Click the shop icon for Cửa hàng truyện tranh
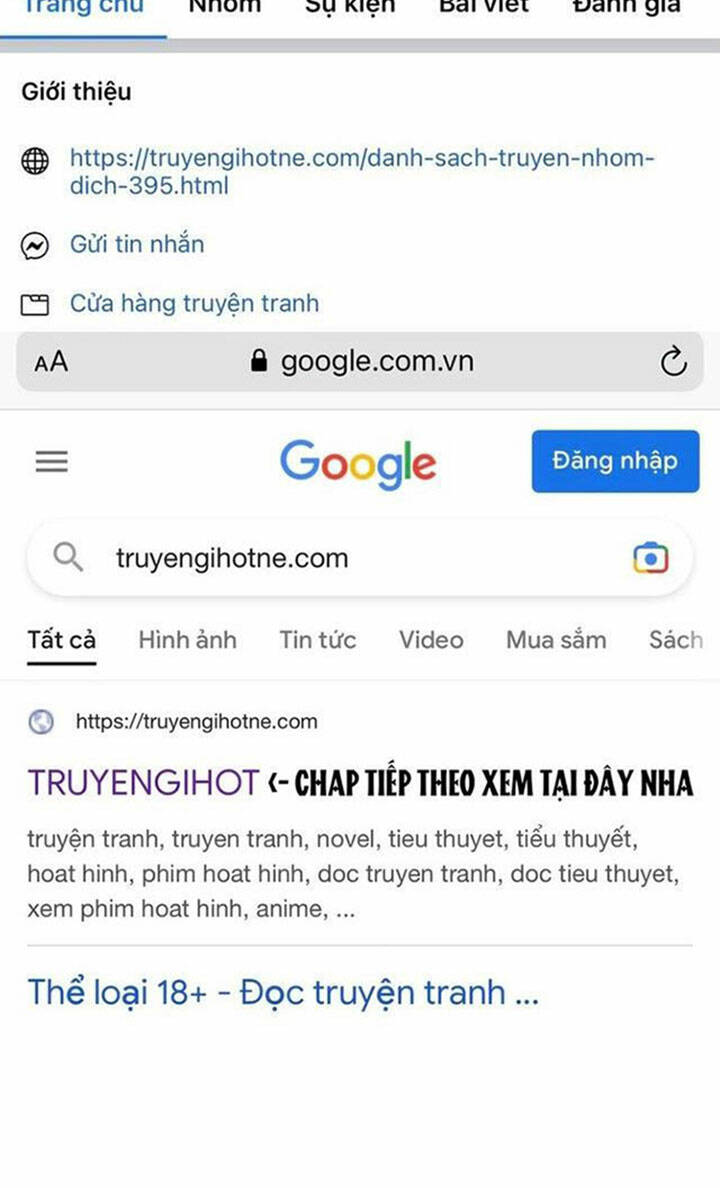The height and width of the screenshot is (1188, 720). click(35, 305)
